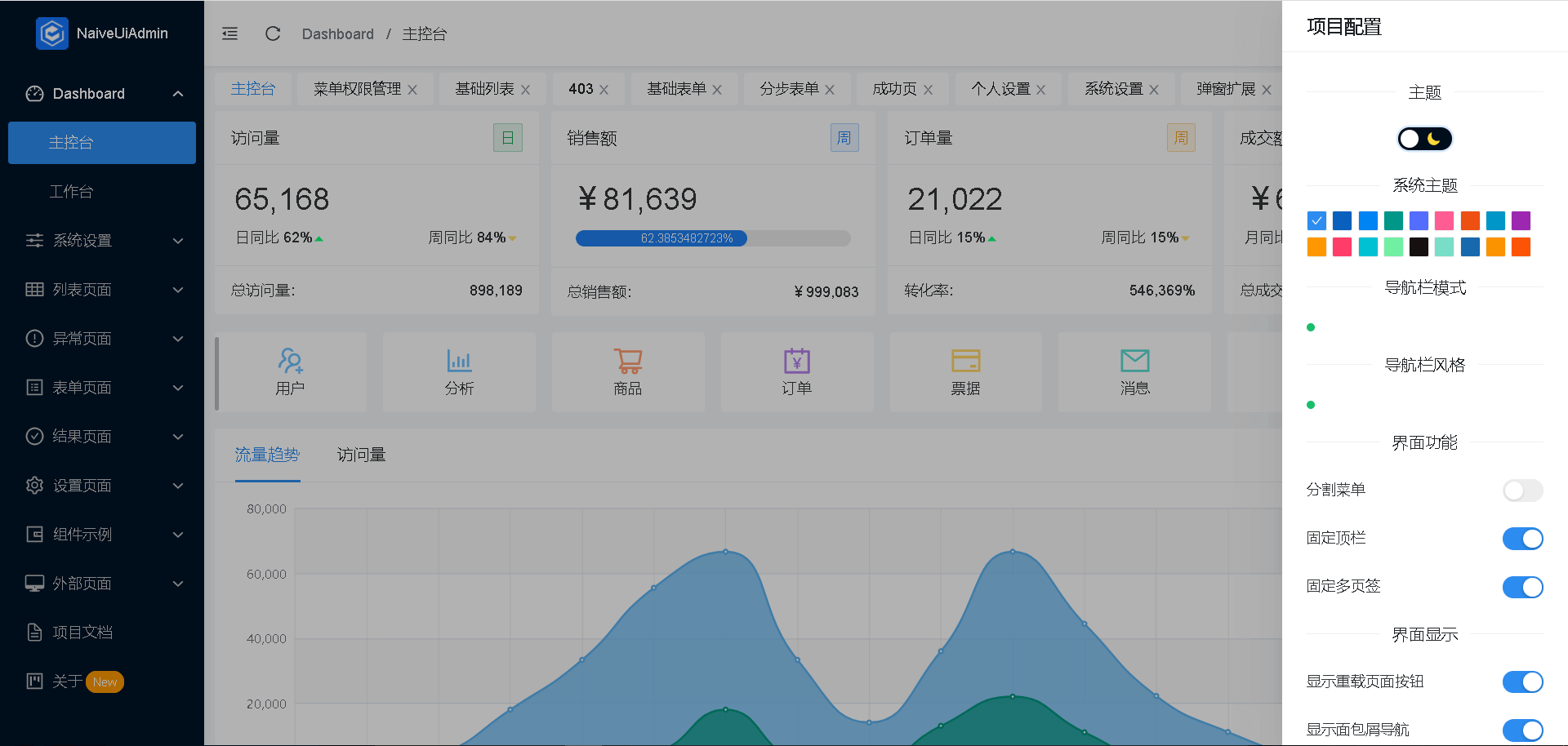Click the reload page icon
Viewport: 1568px width, 746px height.
coord(273,33)
